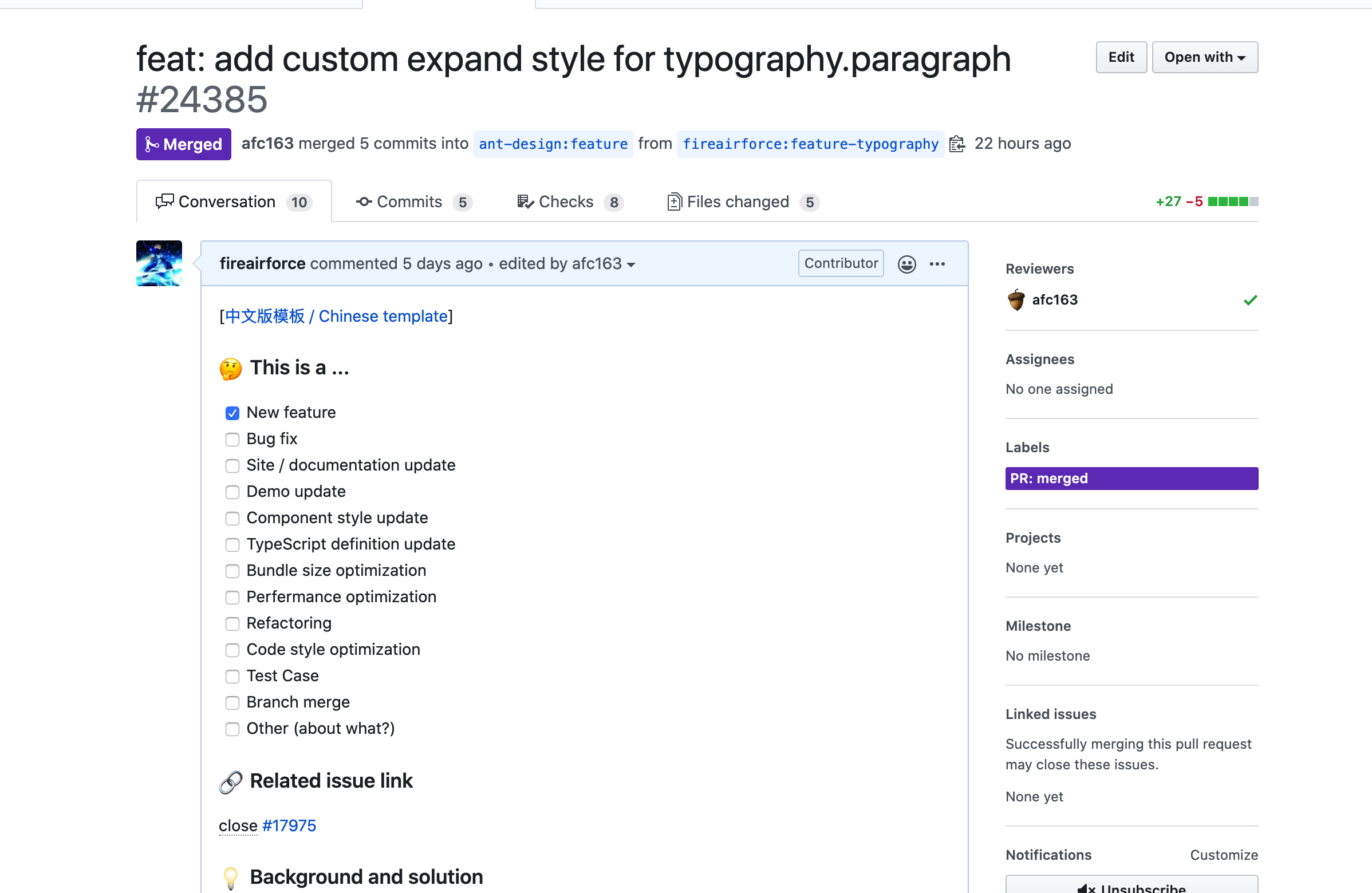Screen dimensions: 1372x893
Task: Click Customize under Notifications
Action: [x=1223, y=855]
